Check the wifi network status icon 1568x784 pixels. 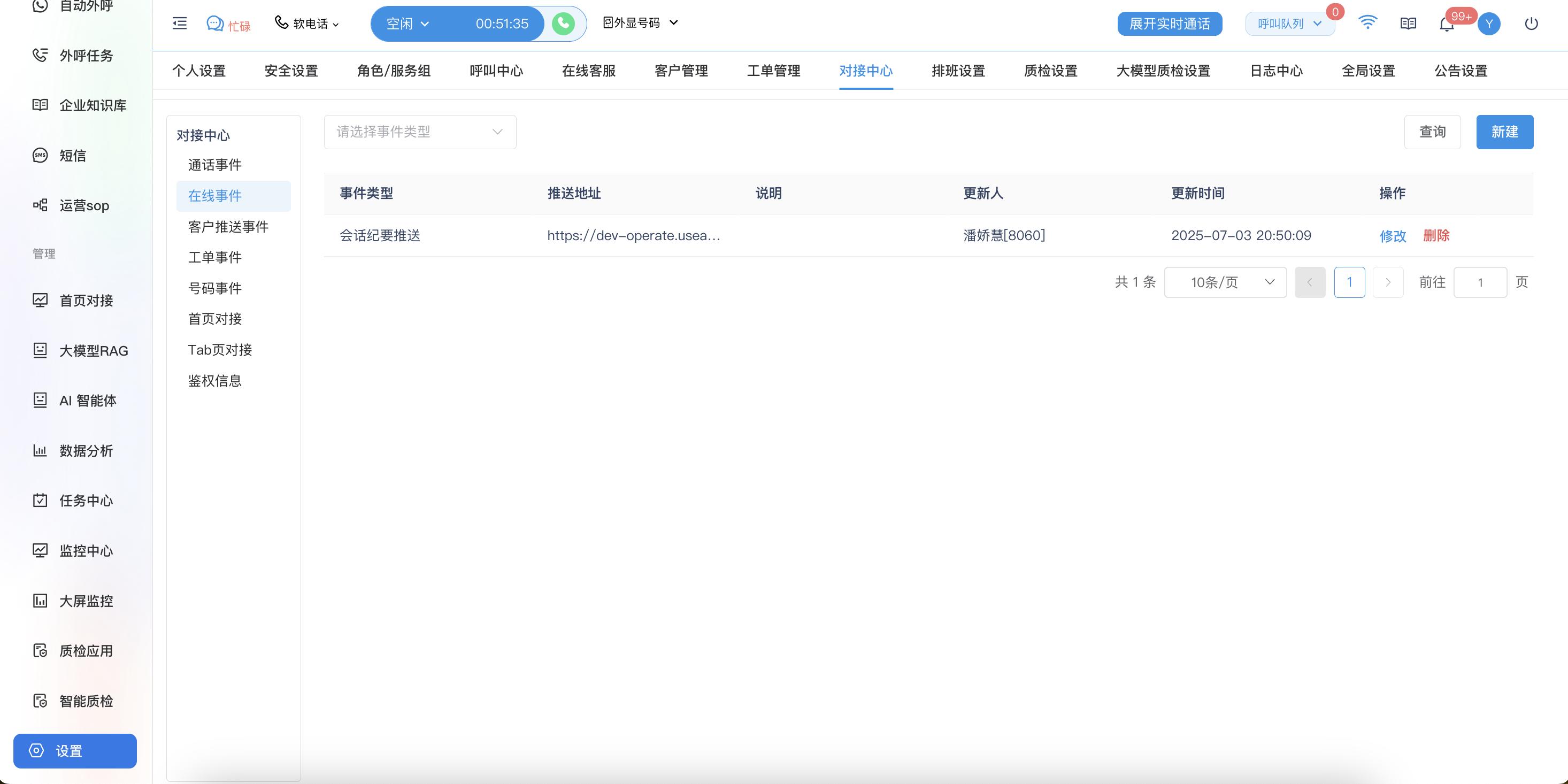click(1367, 22)
